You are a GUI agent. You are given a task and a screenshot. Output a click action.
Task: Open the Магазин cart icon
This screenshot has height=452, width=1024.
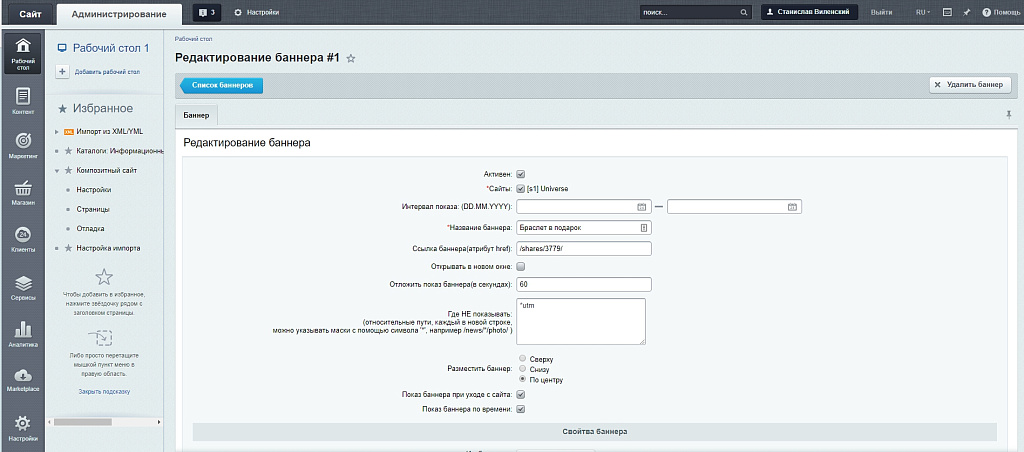click(x=22, y=192)
